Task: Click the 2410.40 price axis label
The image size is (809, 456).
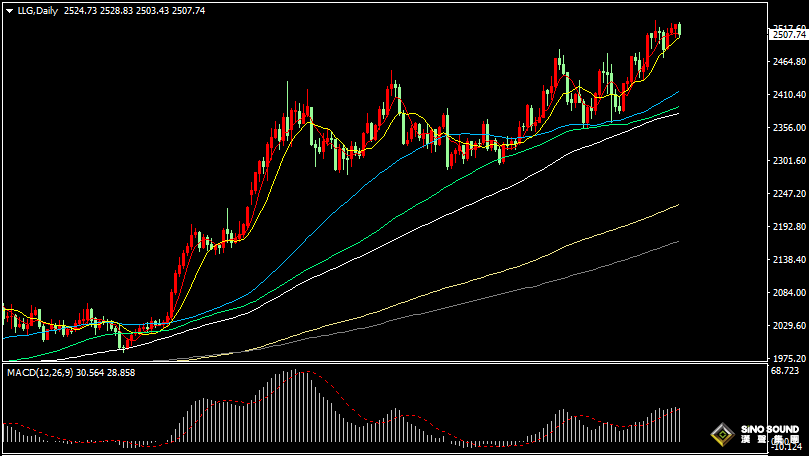Action: coord(788,95)
